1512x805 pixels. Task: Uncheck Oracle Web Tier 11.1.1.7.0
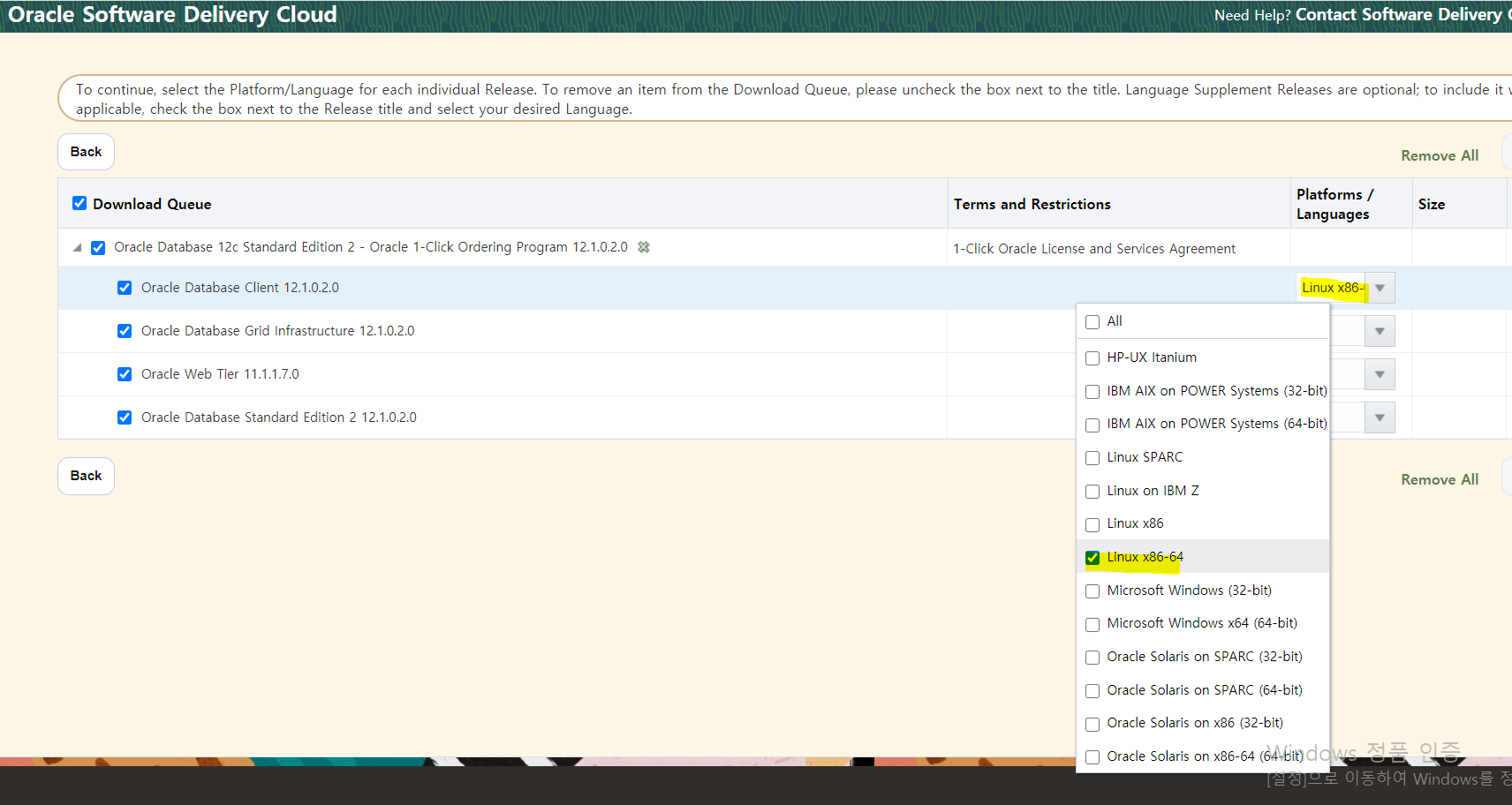point(125,374)
